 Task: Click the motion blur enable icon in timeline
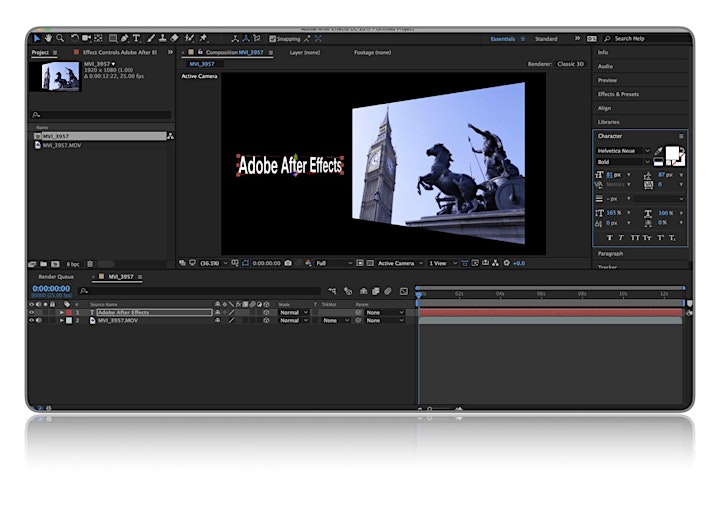pos(388,291)
